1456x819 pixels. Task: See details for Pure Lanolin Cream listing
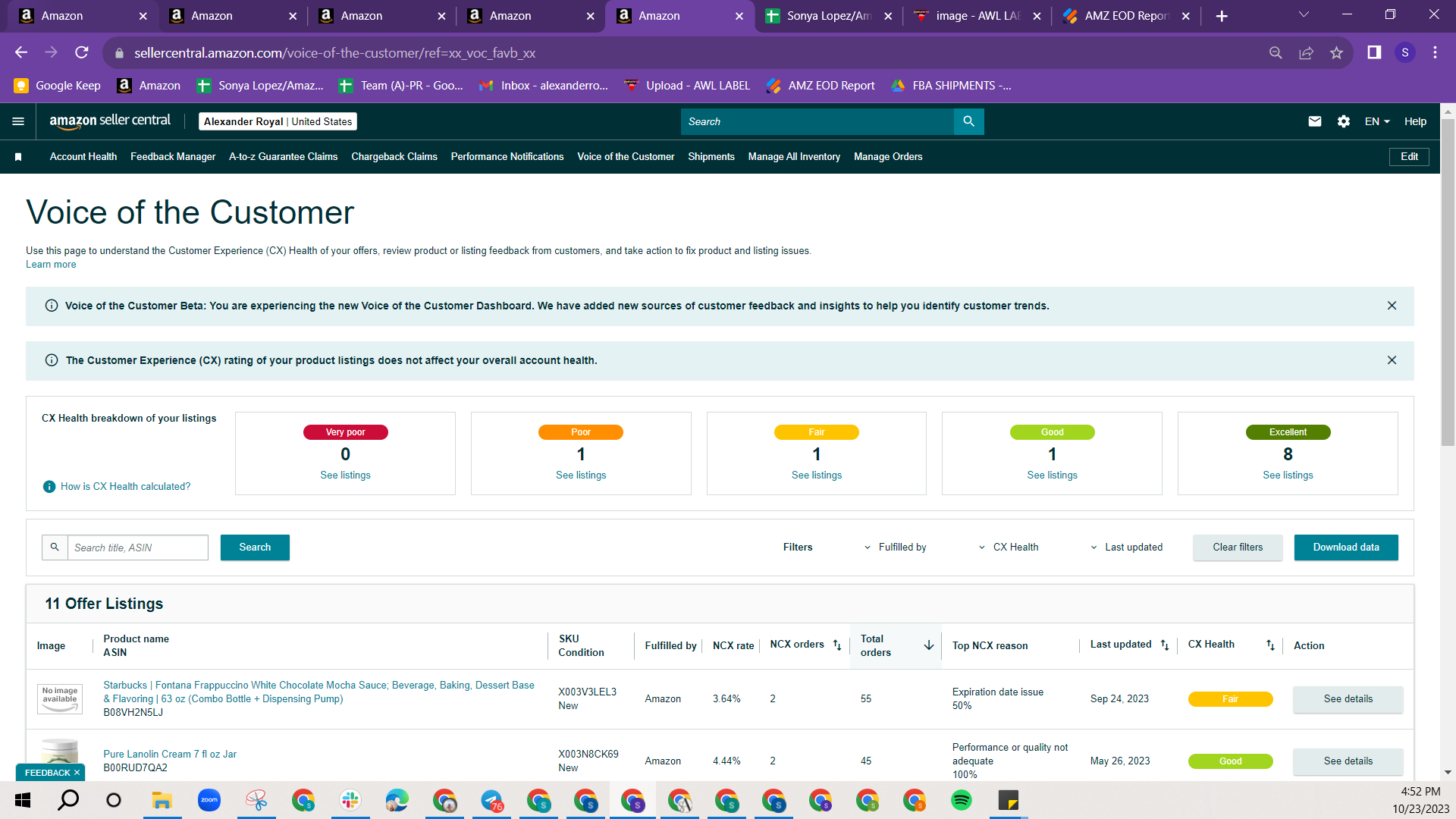pos(1348,761)
